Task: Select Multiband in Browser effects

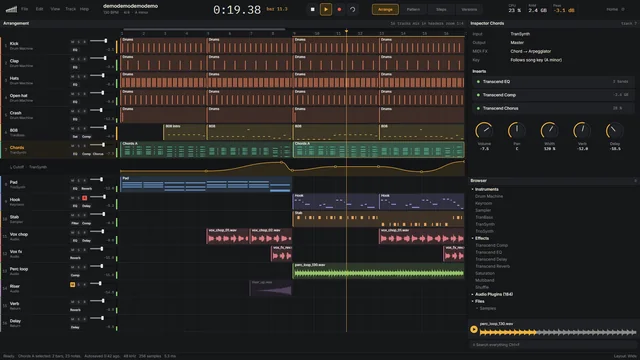Action: 484,280
